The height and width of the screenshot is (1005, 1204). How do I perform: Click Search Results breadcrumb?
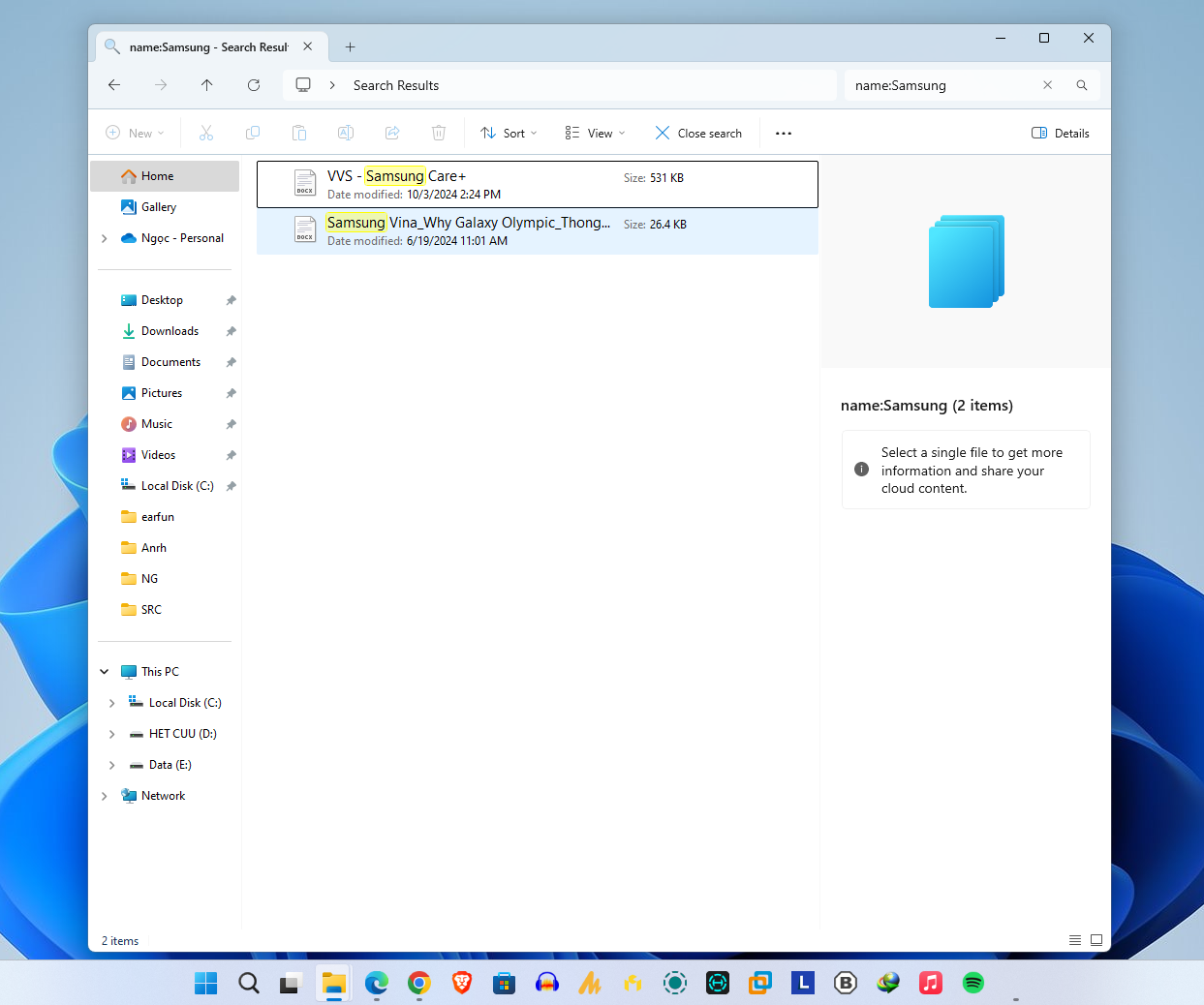[x=396, y=85]
